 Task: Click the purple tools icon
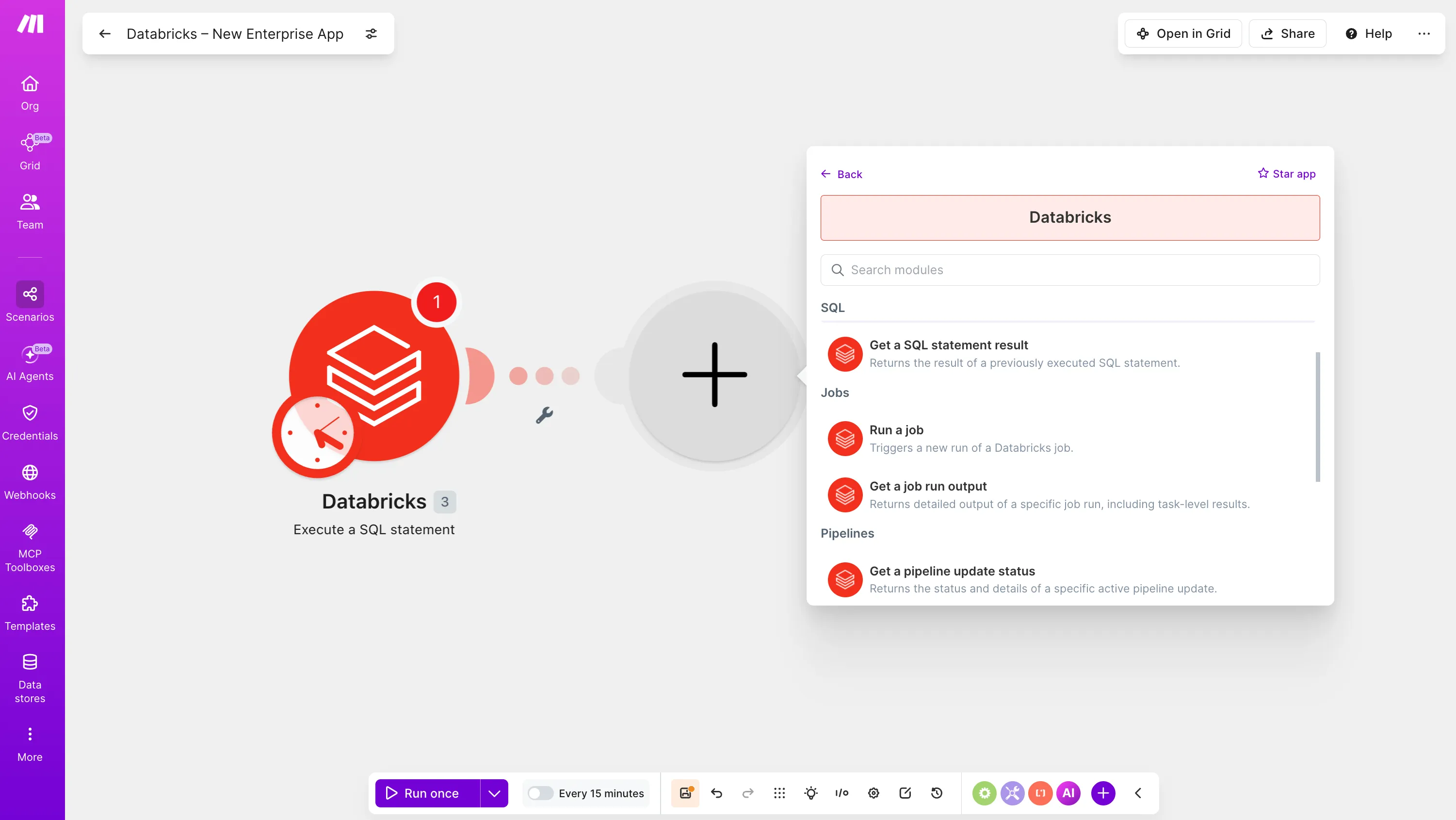[1012, 793]
